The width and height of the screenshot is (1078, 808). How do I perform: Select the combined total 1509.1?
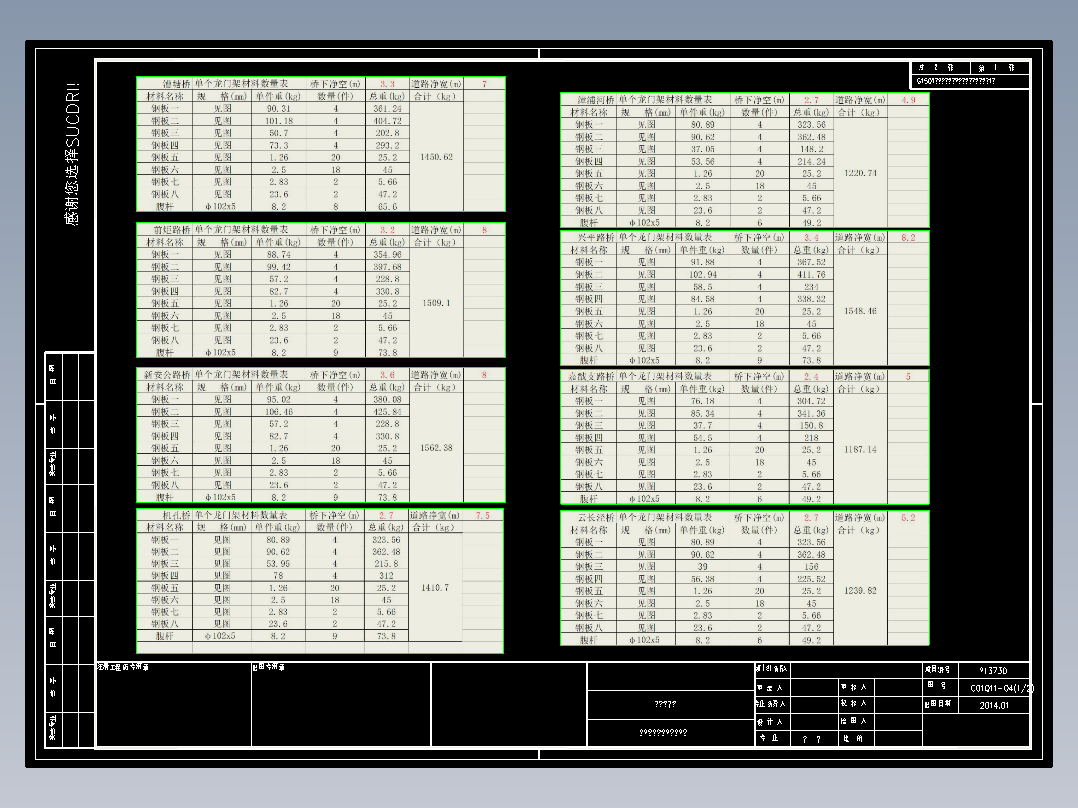pos(436,303)
